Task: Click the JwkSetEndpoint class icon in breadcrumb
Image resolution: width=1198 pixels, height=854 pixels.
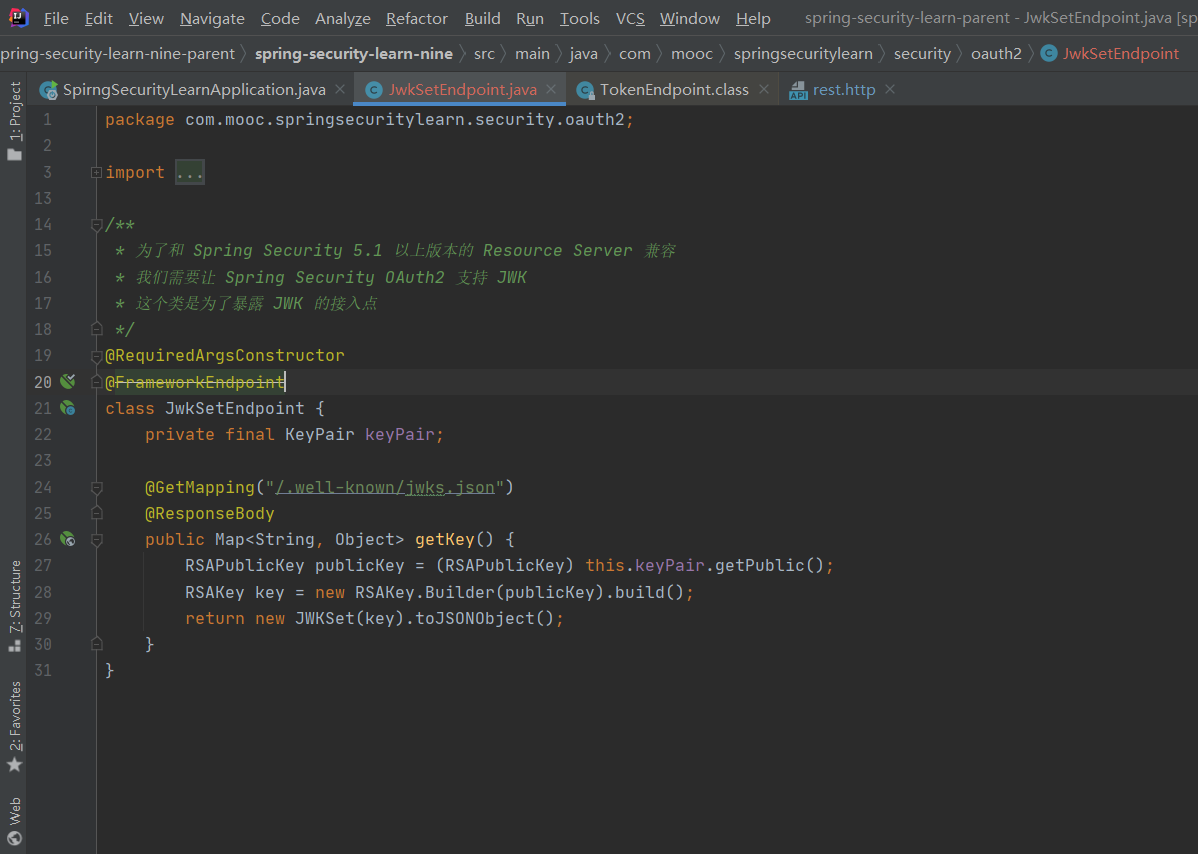Action: click(x=1050, y=53)
